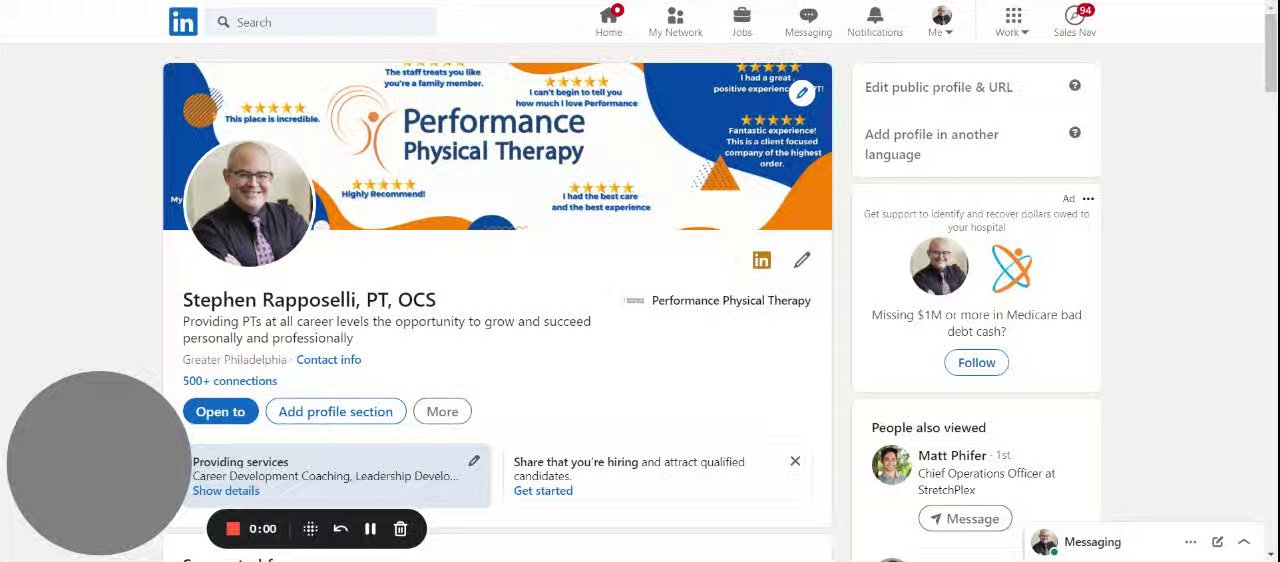
Task: Click Add profile section button
Action: 335,411
